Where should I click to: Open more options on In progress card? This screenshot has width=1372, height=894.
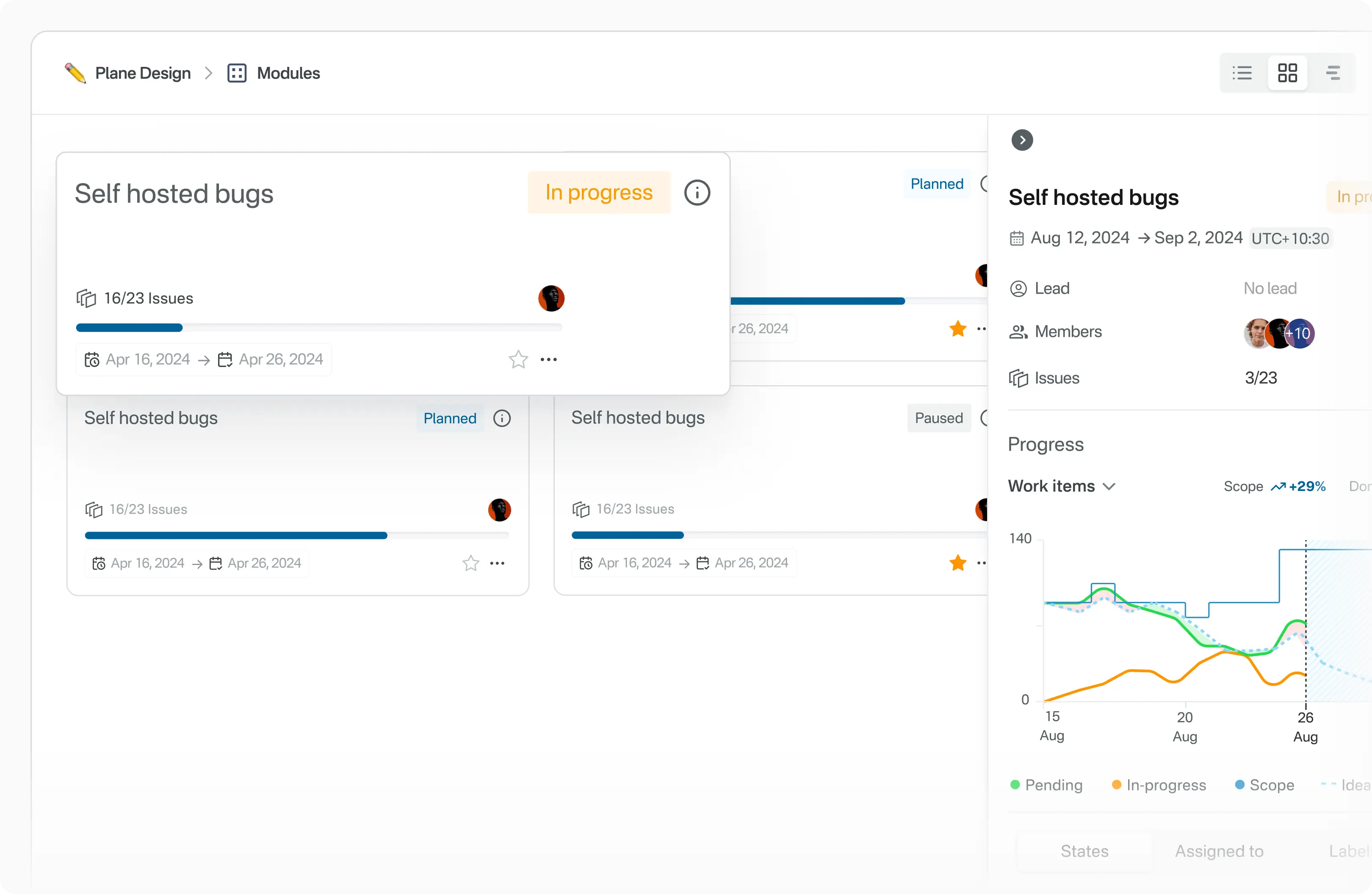548,360
